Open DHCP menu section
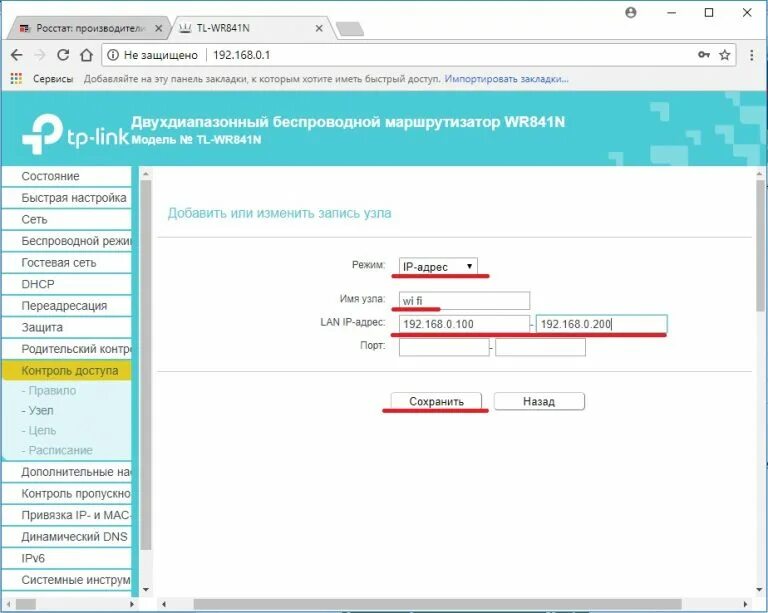Image resolution: width=768 pixels, height=613 pixels. click(67, 284)
